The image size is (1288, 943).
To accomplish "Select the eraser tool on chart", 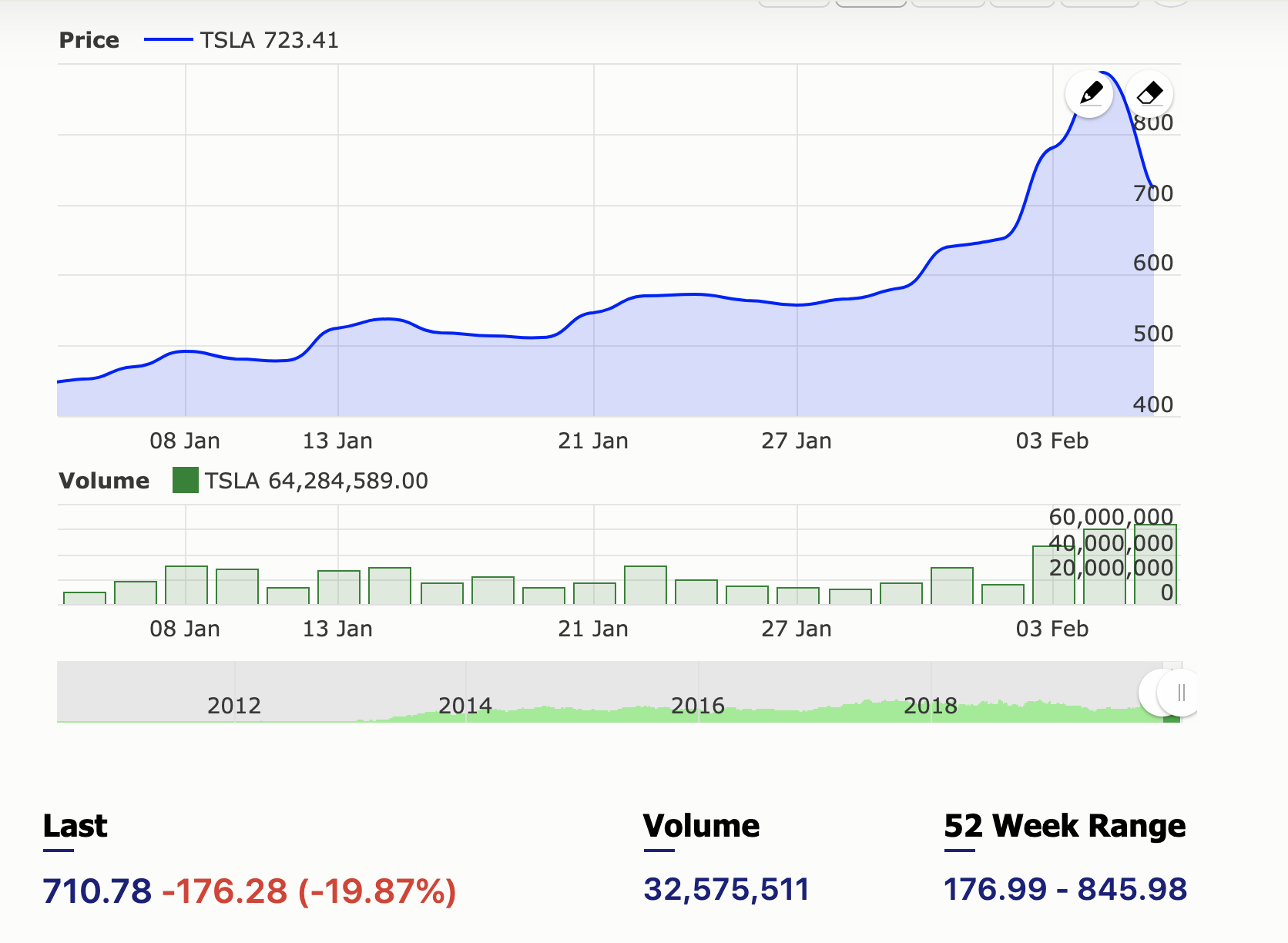I will 1149,94.
